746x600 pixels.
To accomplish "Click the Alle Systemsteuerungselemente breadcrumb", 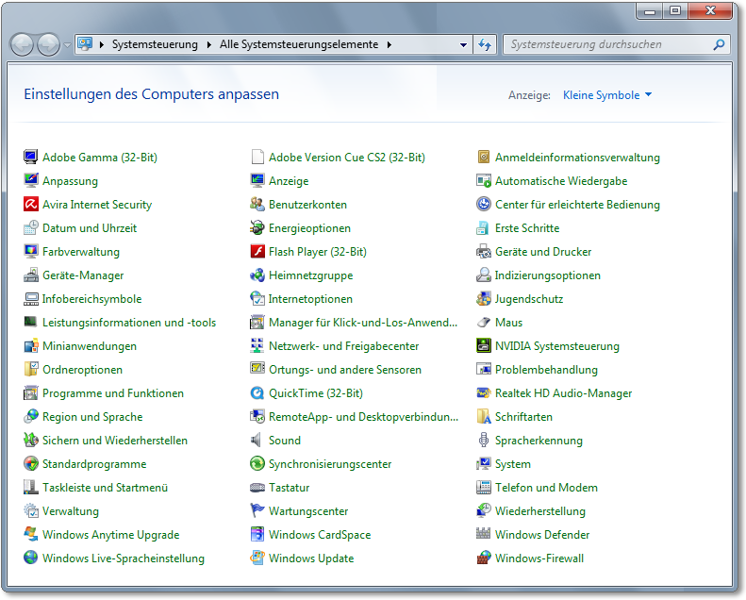I will [x=300, y=45].
